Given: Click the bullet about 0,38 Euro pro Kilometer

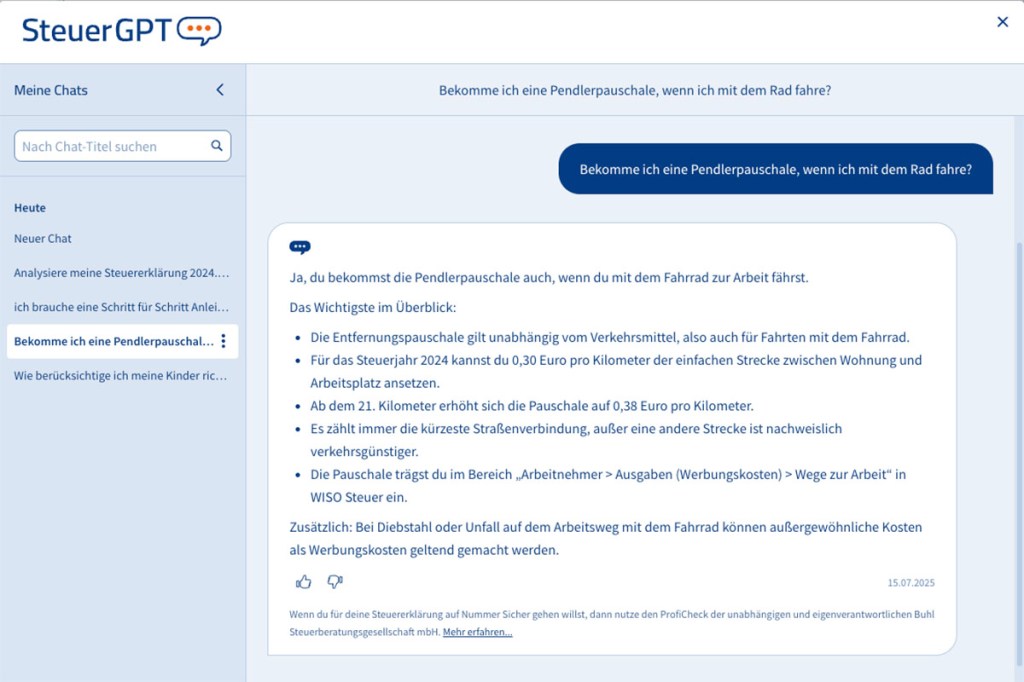Looking at the screenshot, I should point(532,406).
